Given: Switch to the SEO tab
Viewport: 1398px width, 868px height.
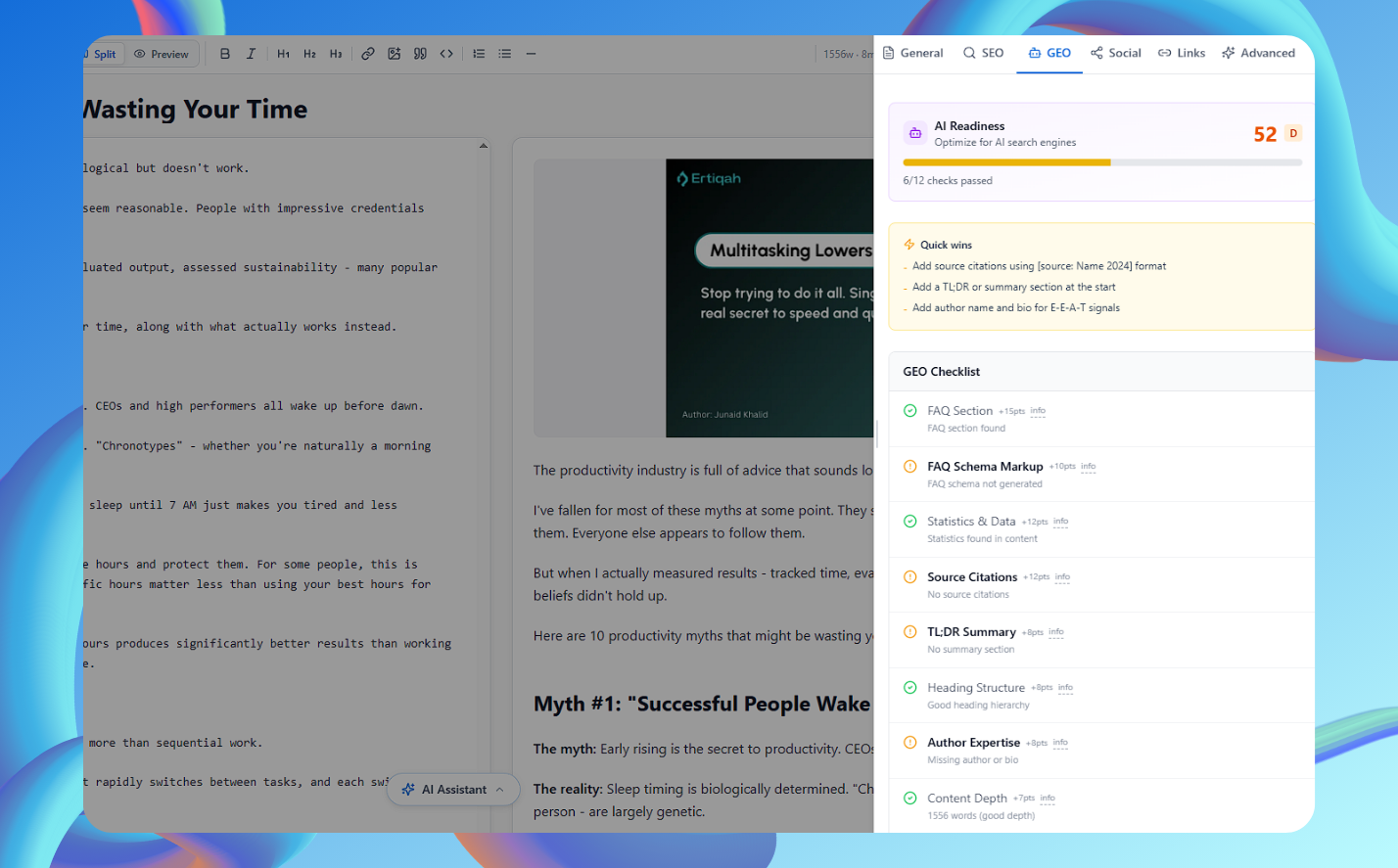Looking at the screenshot, I should pos(983,53).
